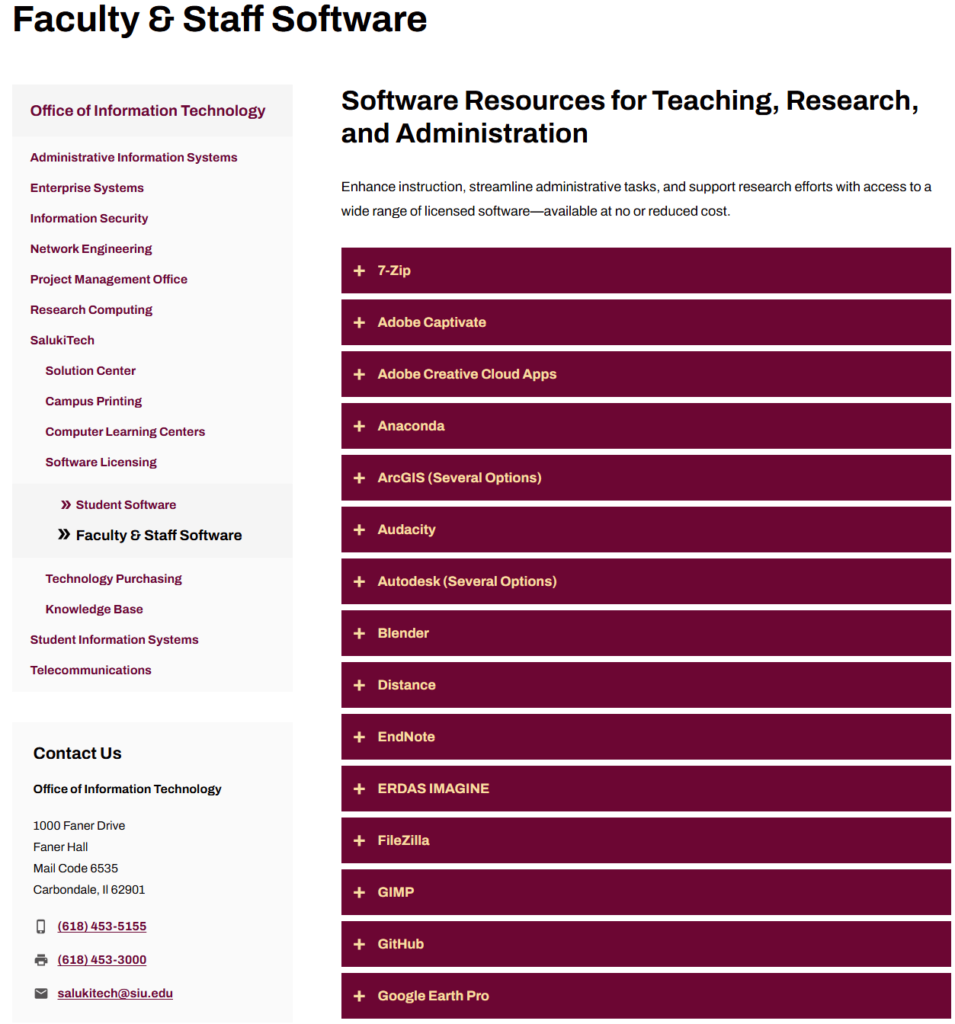The image size is (955, 1024).
Task: Open the Office of Information Technology sidebar heading
Action: pos(148,111)
